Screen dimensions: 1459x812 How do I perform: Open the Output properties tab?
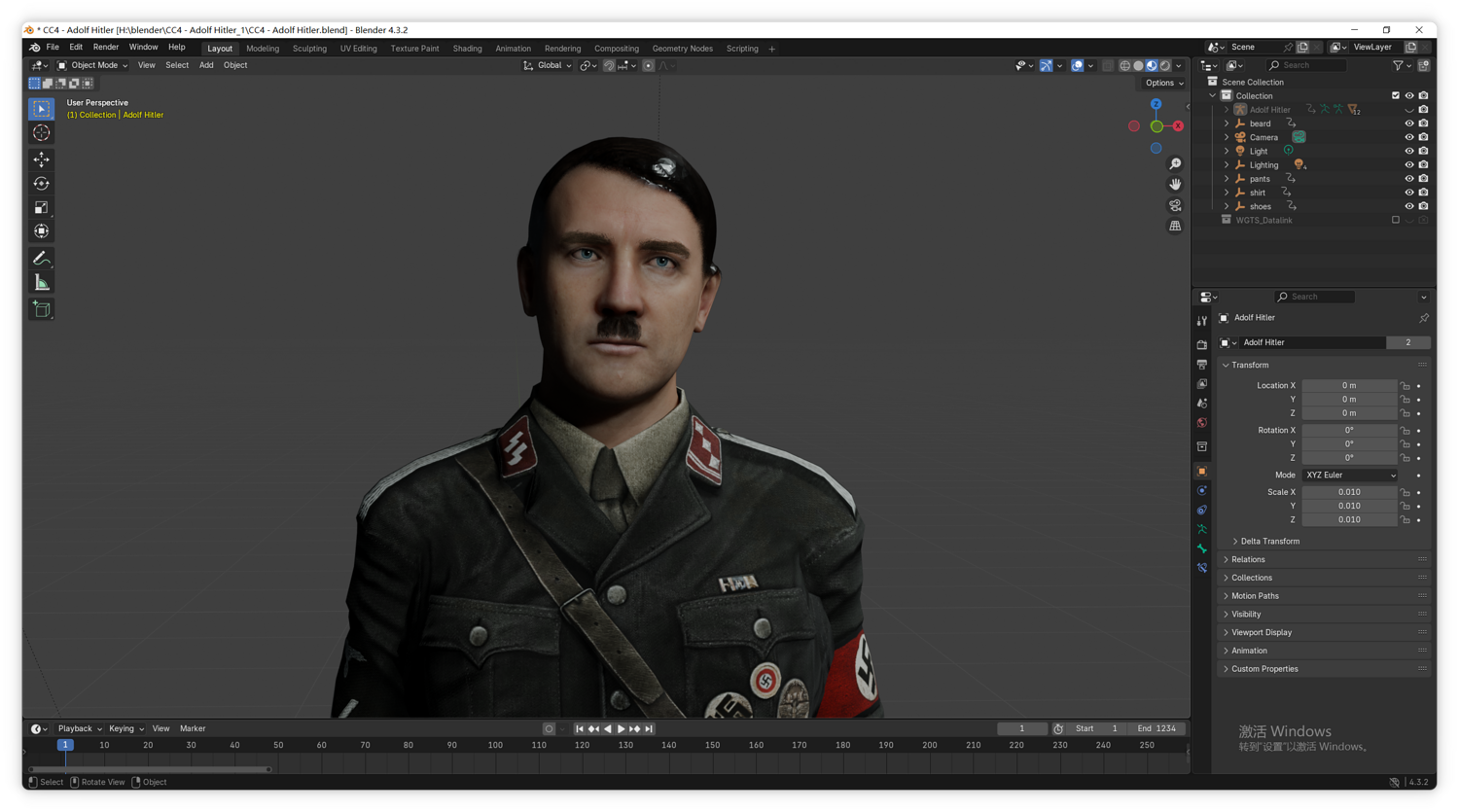(1202, 364)
